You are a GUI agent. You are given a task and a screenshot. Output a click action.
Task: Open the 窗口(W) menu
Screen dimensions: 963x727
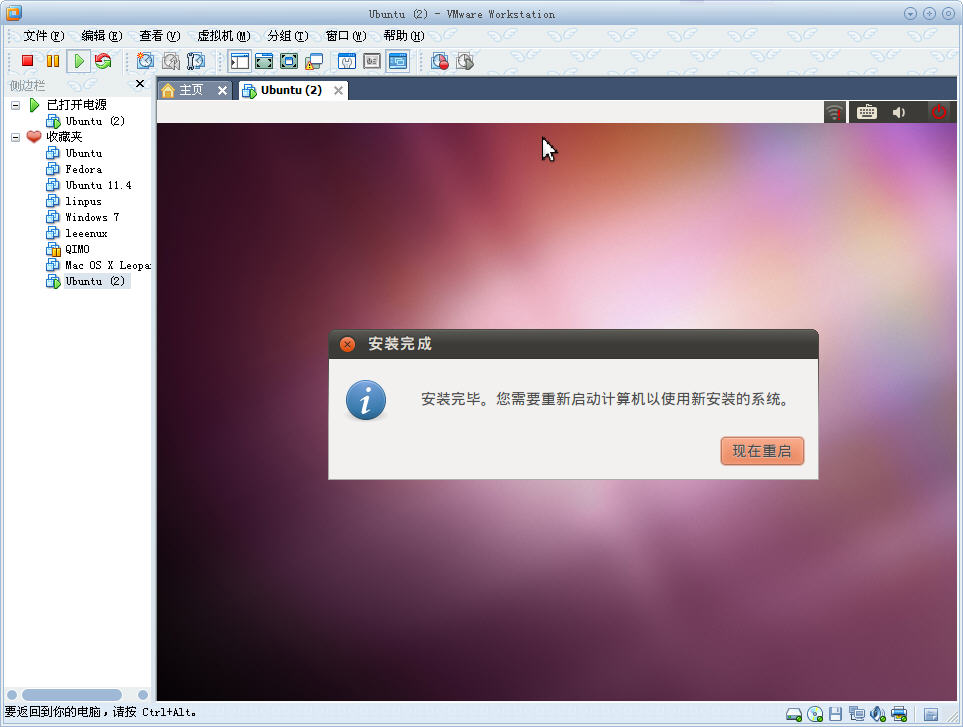(346, 36)
